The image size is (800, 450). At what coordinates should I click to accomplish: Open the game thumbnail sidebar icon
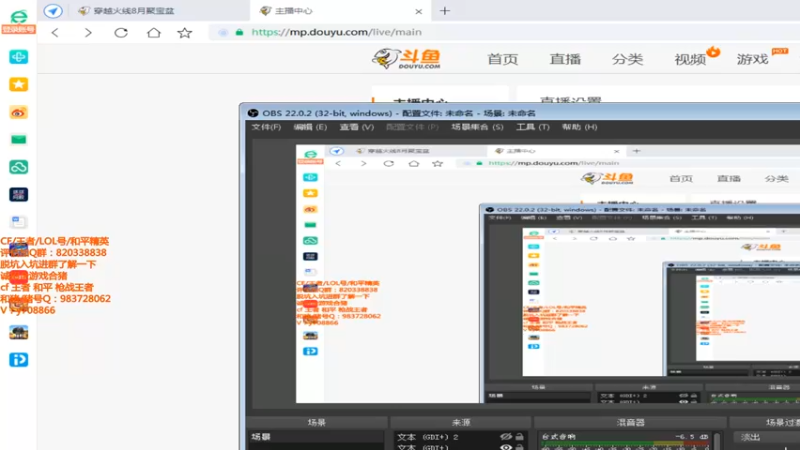click(18, 332)
